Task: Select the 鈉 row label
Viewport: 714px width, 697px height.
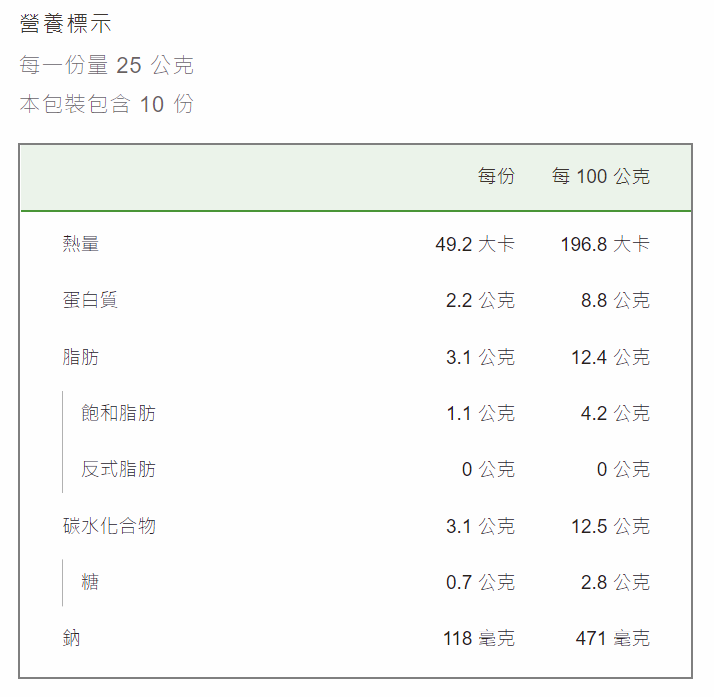Action: pos(71,638)
